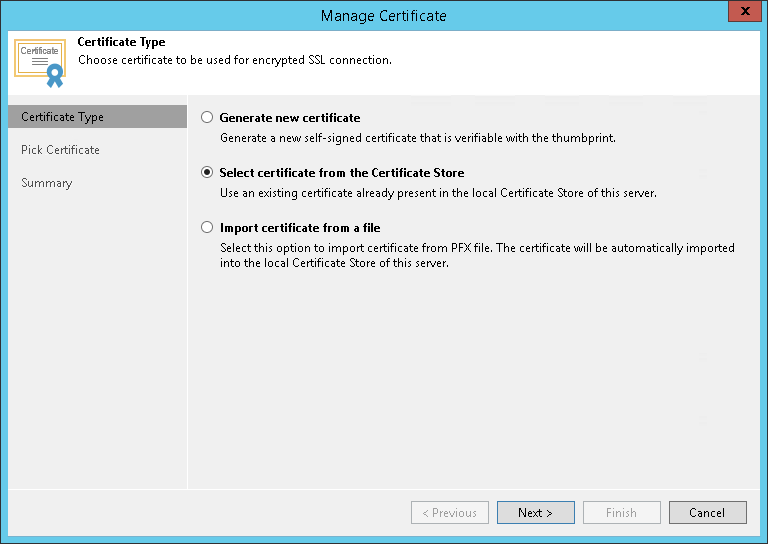This screenshot has width=768, height=544.
Task: Click the bold 'Generate new certificate' label text
Action: click(289, 118)
